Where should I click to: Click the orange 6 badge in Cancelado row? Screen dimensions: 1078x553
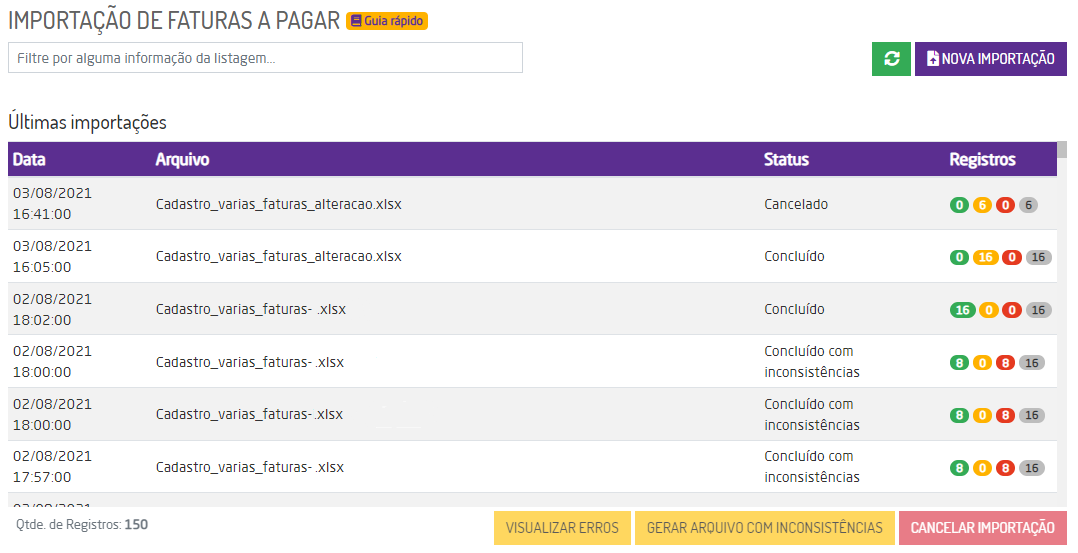(982, 205)
